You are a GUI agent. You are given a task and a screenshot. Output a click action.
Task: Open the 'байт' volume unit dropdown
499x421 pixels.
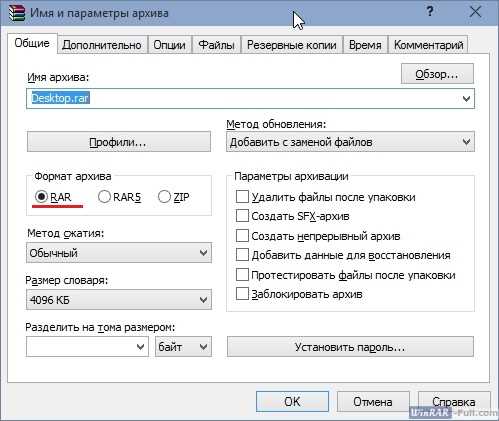pos(183,347)
